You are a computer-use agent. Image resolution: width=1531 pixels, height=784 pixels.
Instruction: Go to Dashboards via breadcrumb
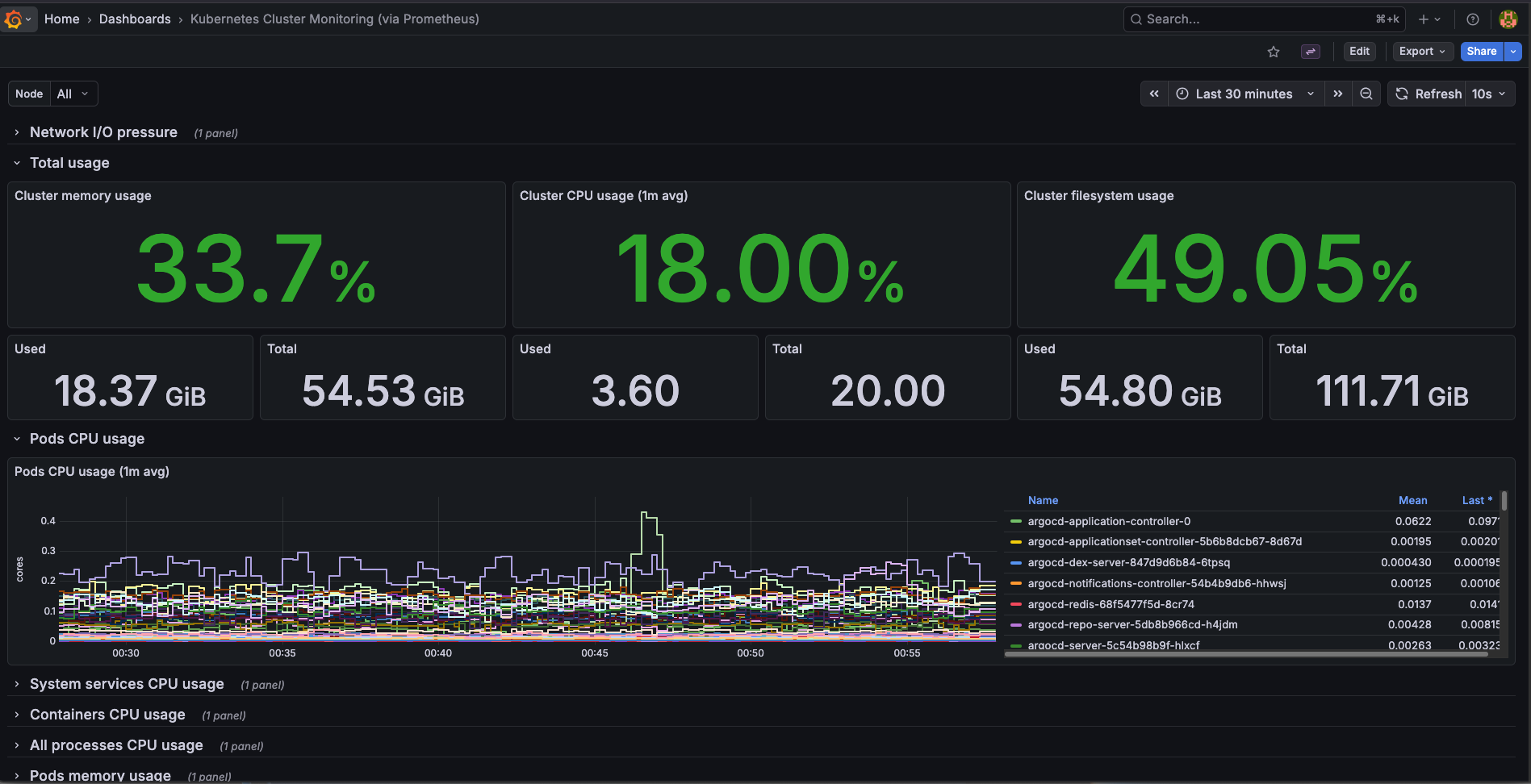[x=134, y=19]
